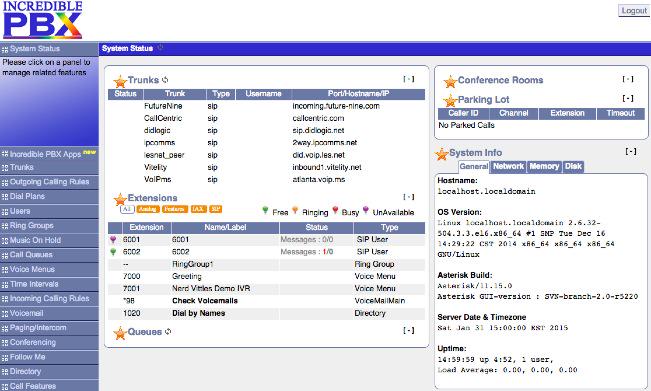Click the star icon beside Conference Rooms
Viewport: 651px width, 391px height.
(x=450, y=81)
